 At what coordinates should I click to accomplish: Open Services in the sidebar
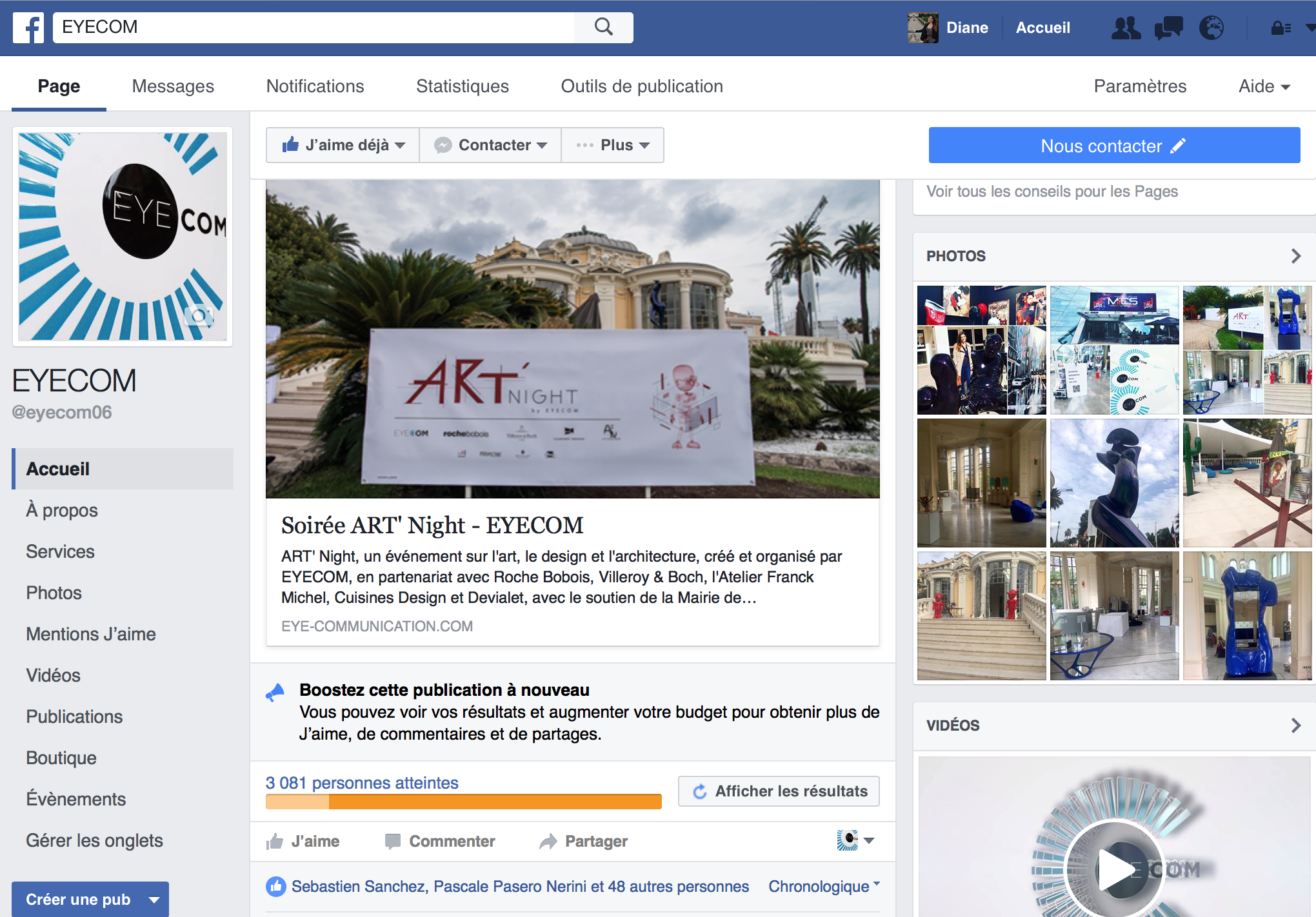[x=60, y=551]
